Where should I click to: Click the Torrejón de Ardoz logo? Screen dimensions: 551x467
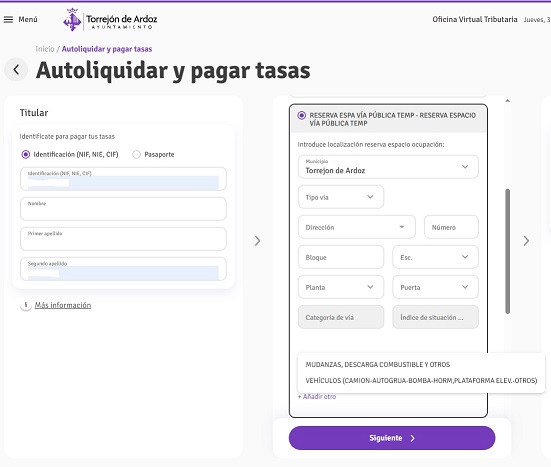coord(110,20)
